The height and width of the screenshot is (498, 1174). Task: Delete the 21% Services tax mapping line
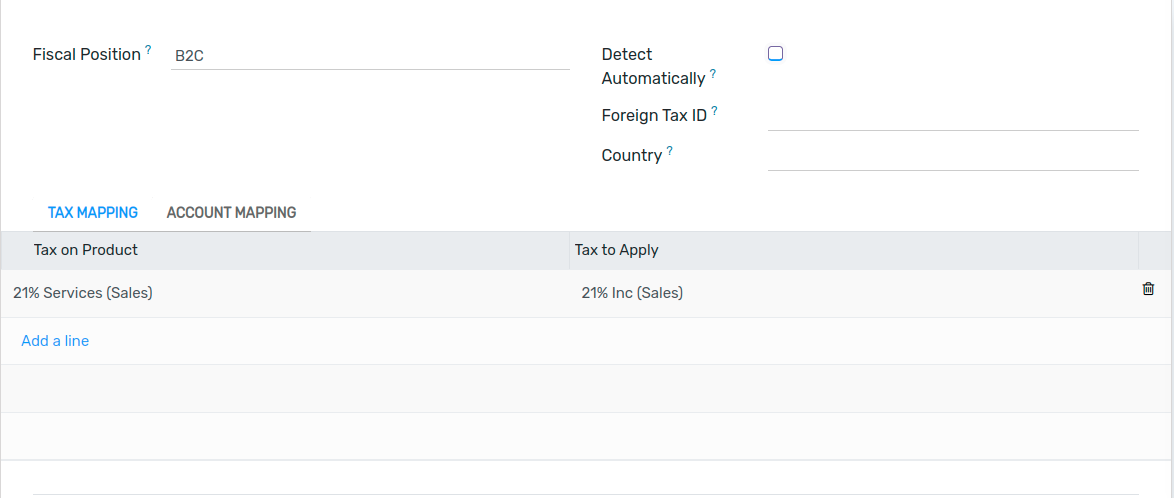click(1148, 289)
